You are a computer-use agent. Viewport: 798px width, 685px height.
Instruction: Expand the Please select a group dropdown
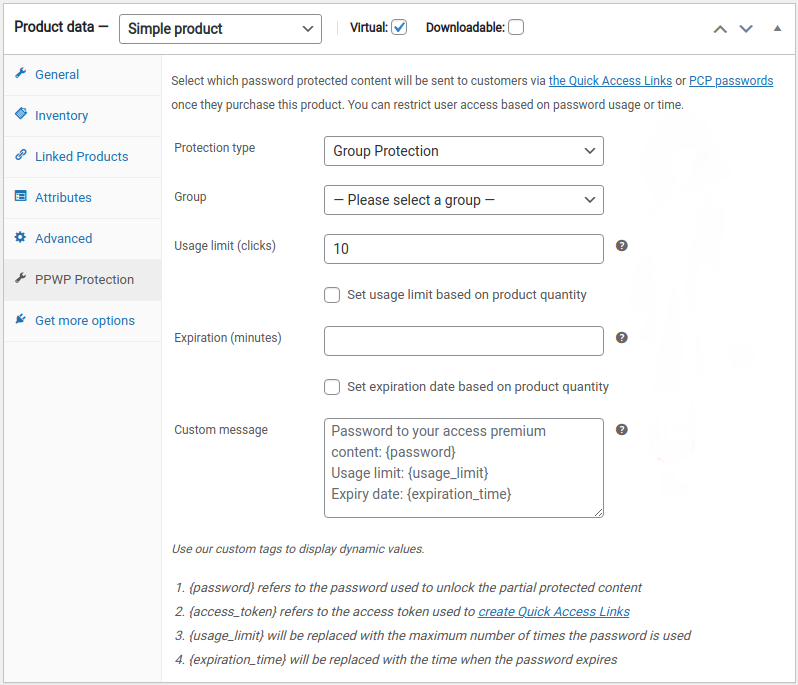tap(463, 200)
